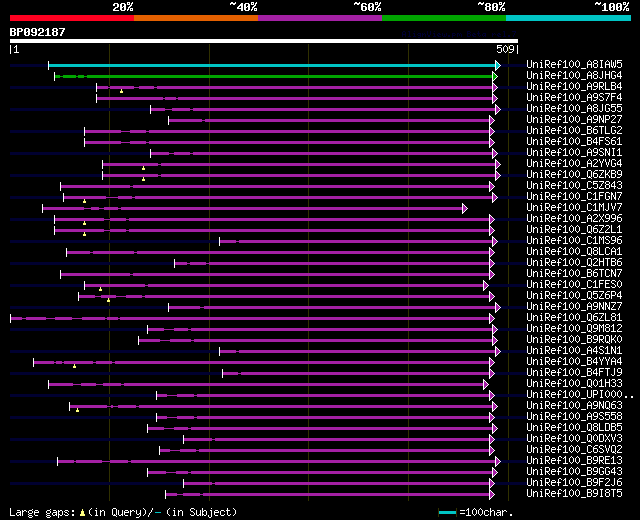Image resolution: width=640 pixels, height=520 pixels.
Task: Select the UniRef100_A9S558 label
Action: [574, 417]
